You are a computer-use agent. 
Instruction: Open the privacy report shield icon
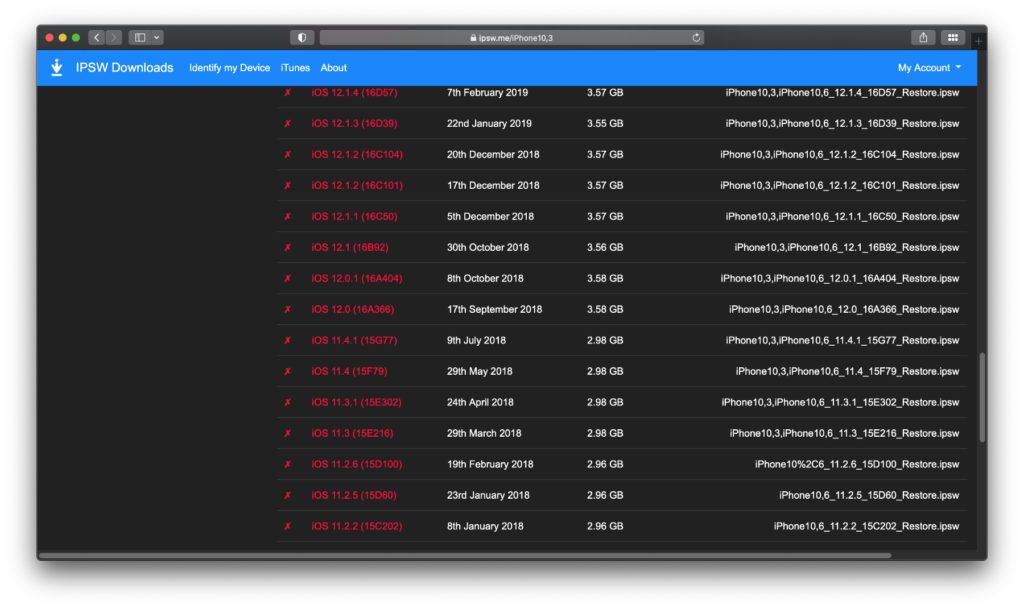302,38
